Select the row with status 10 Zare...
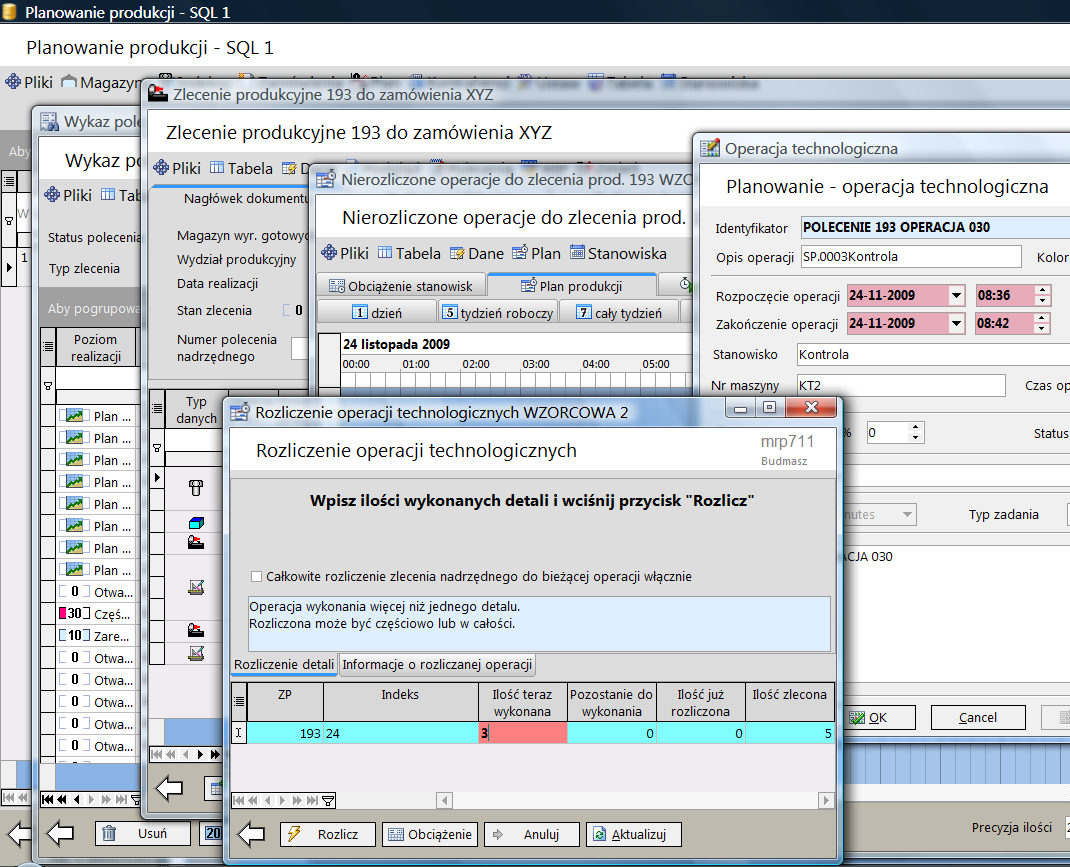Screen dimensions: 1070x867 [96, 636]
